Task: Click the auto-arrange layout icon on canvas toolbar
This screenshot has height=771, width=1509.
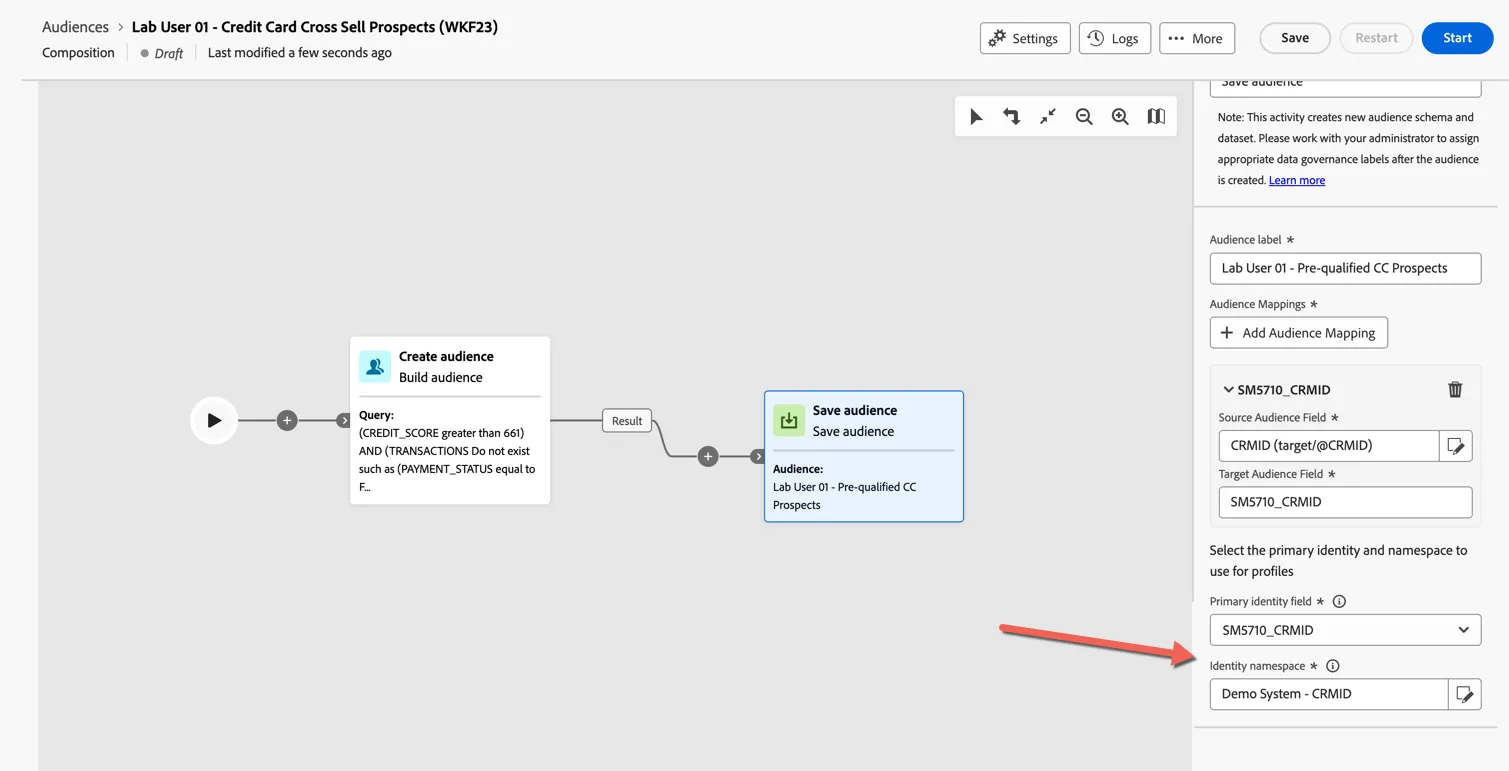Action: [1012, 117]
